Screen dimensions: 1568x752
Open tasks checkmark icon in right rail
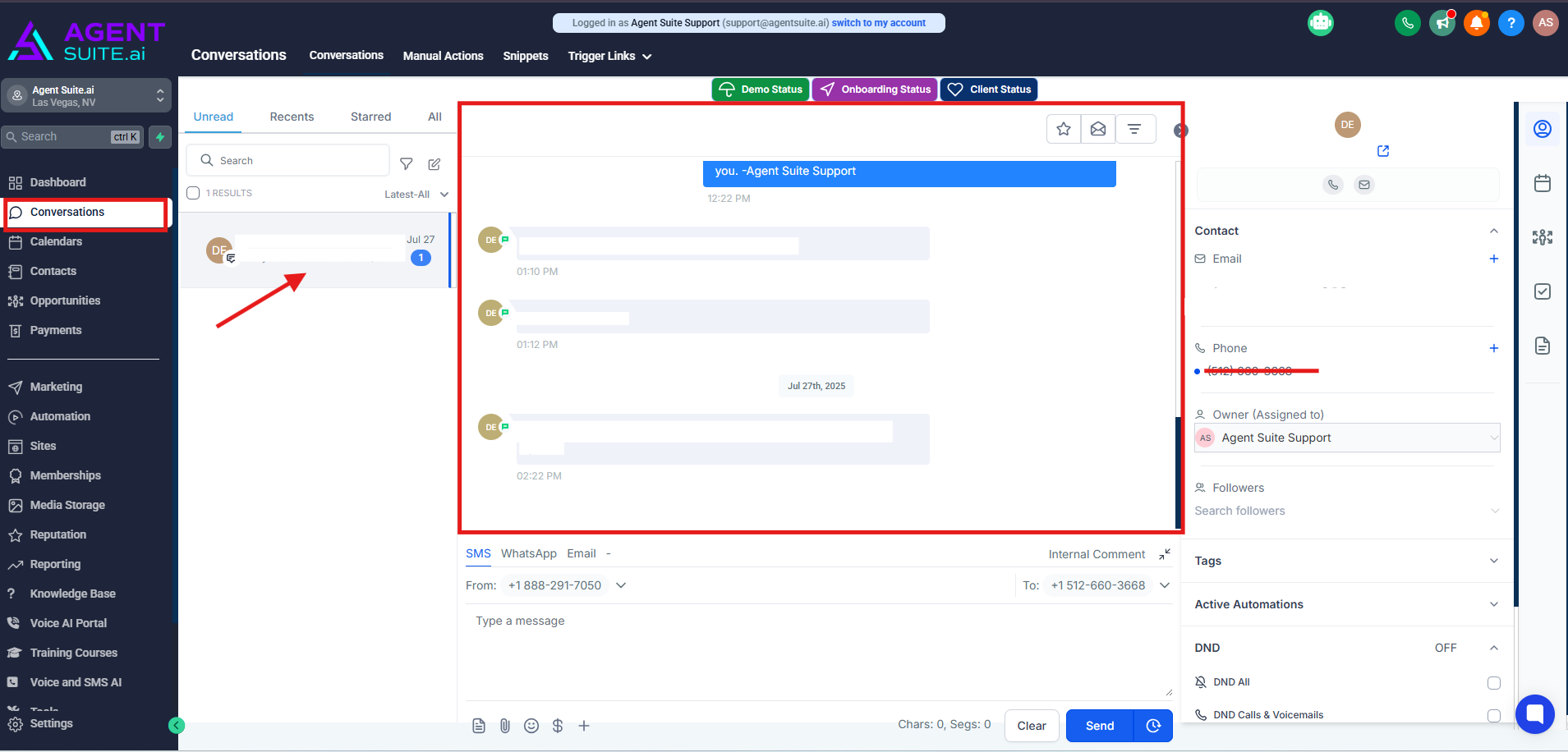[1543, 291]
